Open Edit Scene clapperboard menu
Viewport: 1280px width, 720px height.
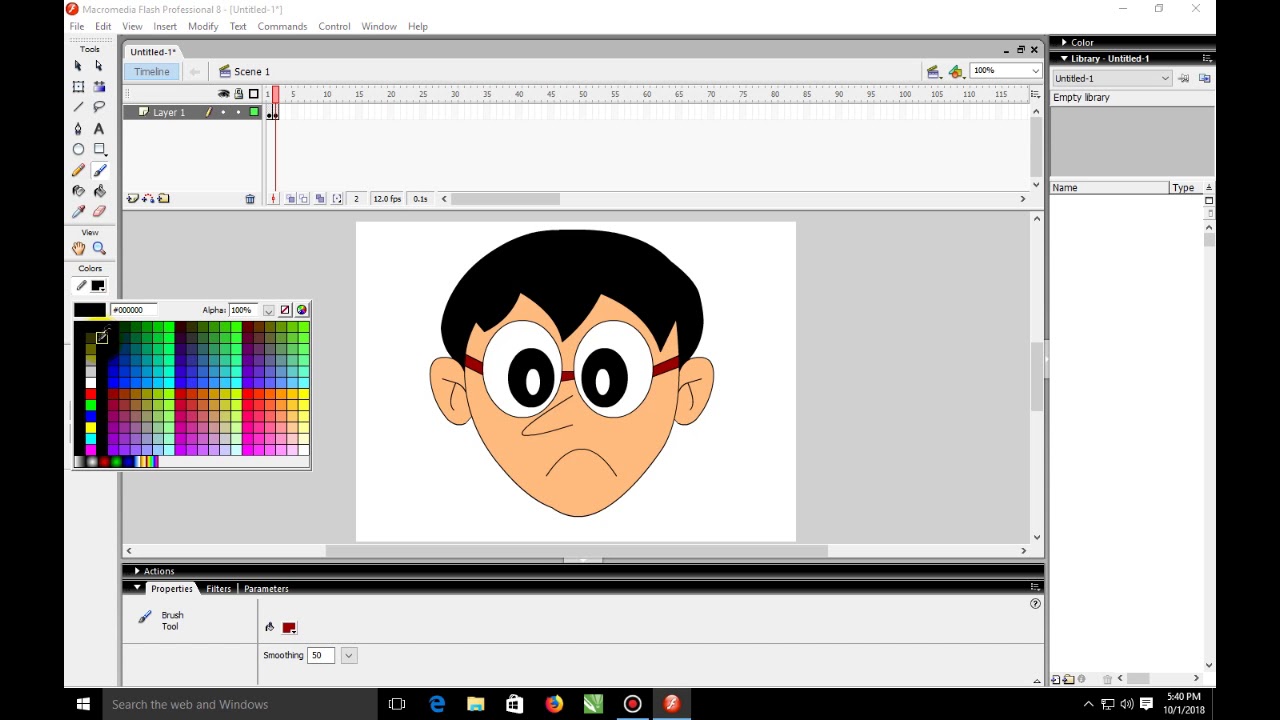tap(933, 71)
